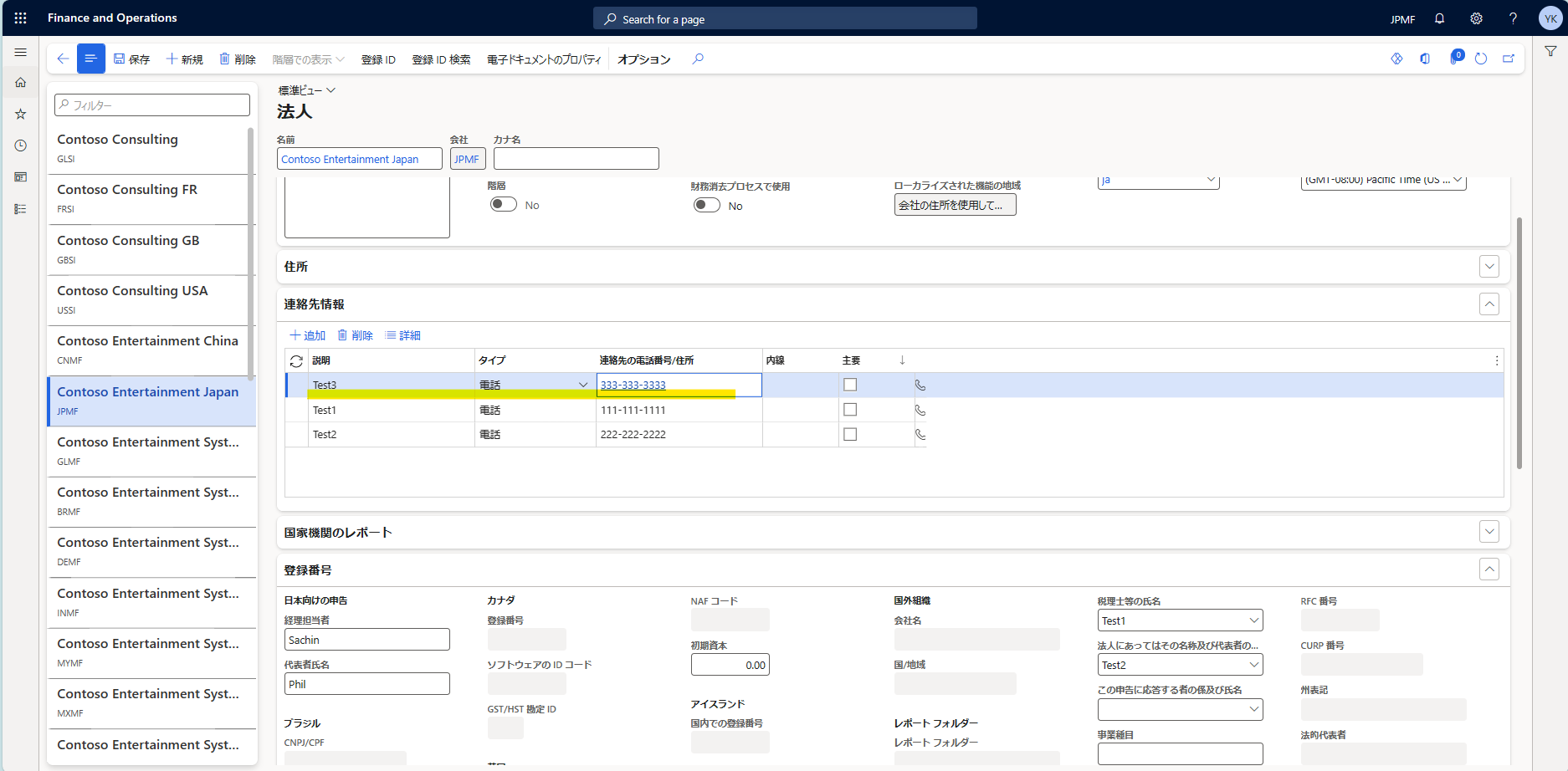Collapse the 連絡先情報 section
1568x771 pixels.
pos(1489,304)
